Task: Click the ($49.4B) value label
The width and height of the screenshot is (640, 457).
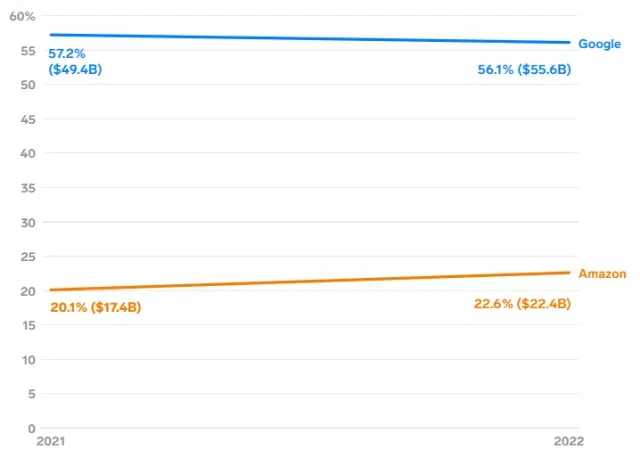Action: pyautogui.click(x=75, y=70)
